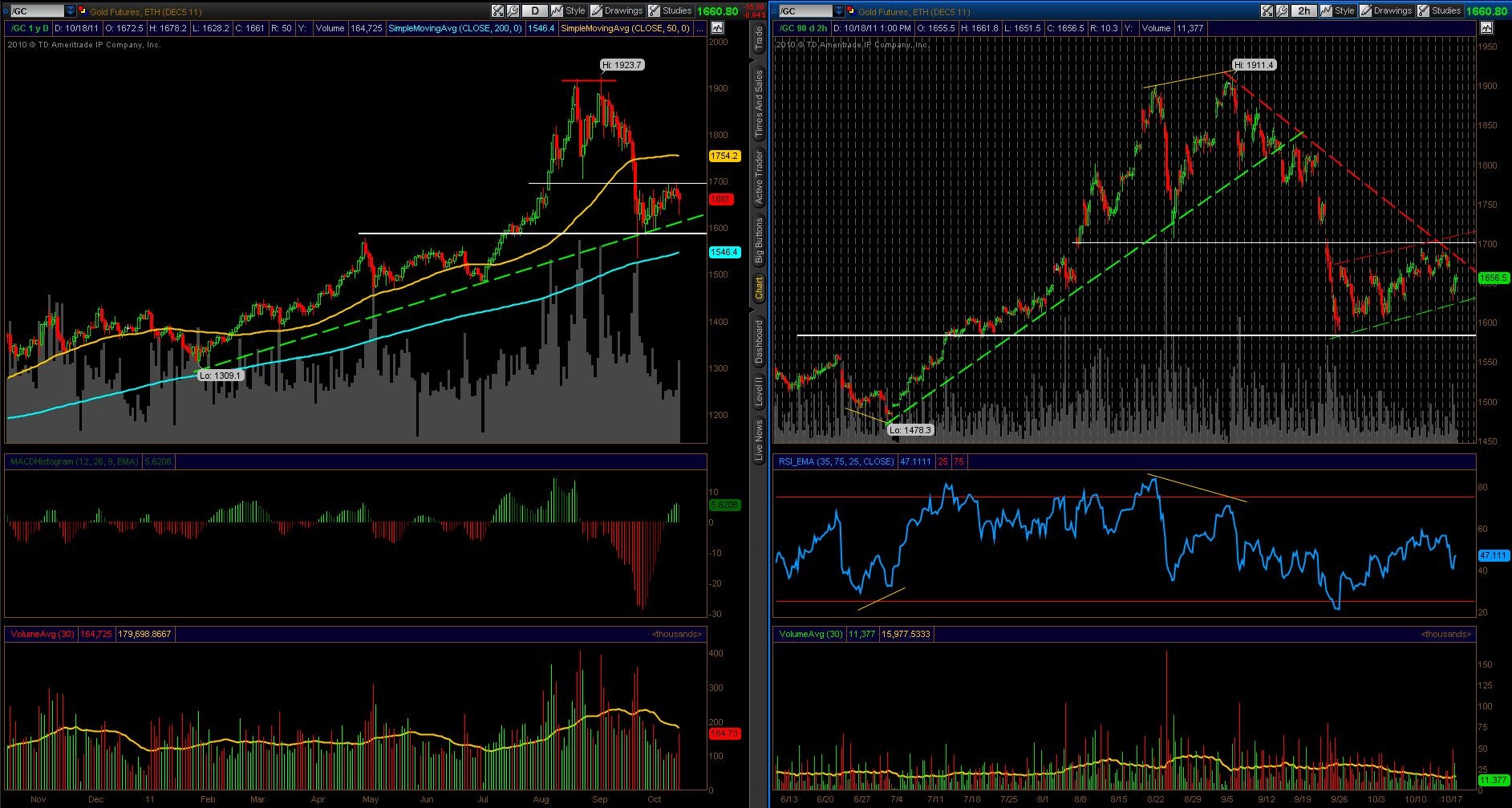
Task: Expand right chart /GC symbol dropdown
Action: (x=839, y=11)
